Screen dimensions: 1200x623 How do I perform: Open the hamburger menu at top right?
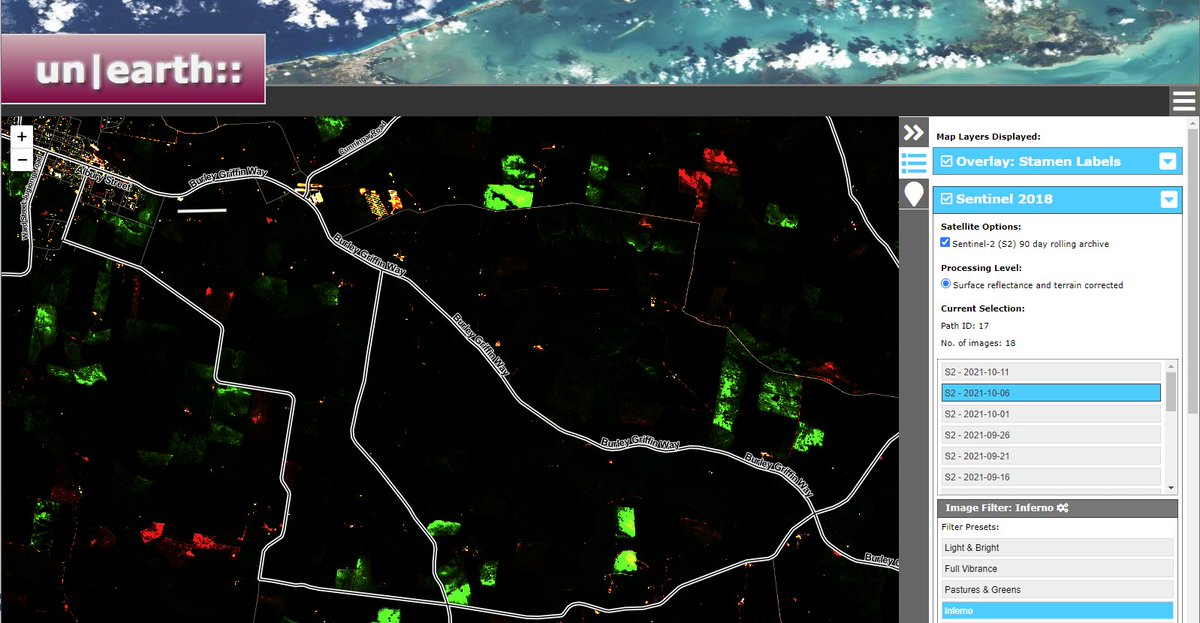tap(1183, 100)
